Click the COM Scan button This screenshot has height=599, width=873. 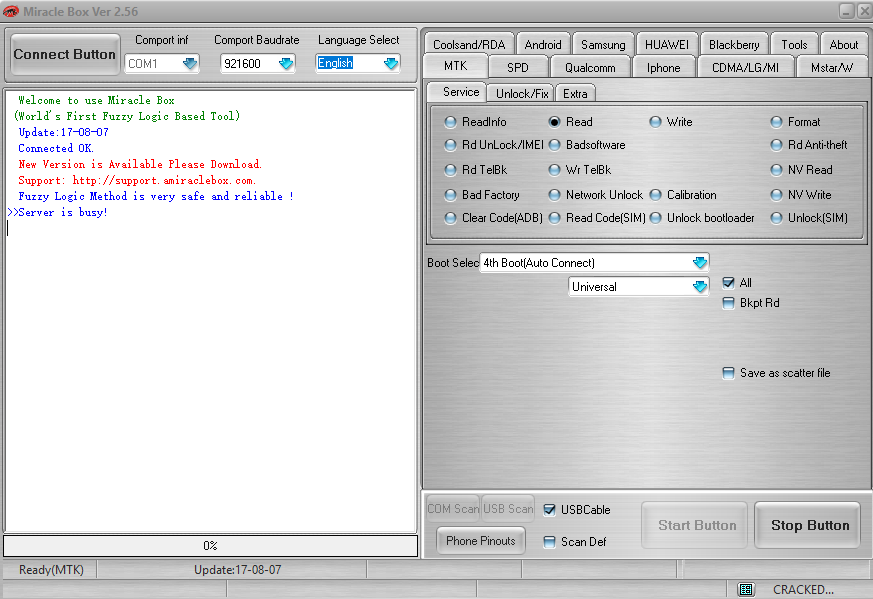tap(453, 508)
